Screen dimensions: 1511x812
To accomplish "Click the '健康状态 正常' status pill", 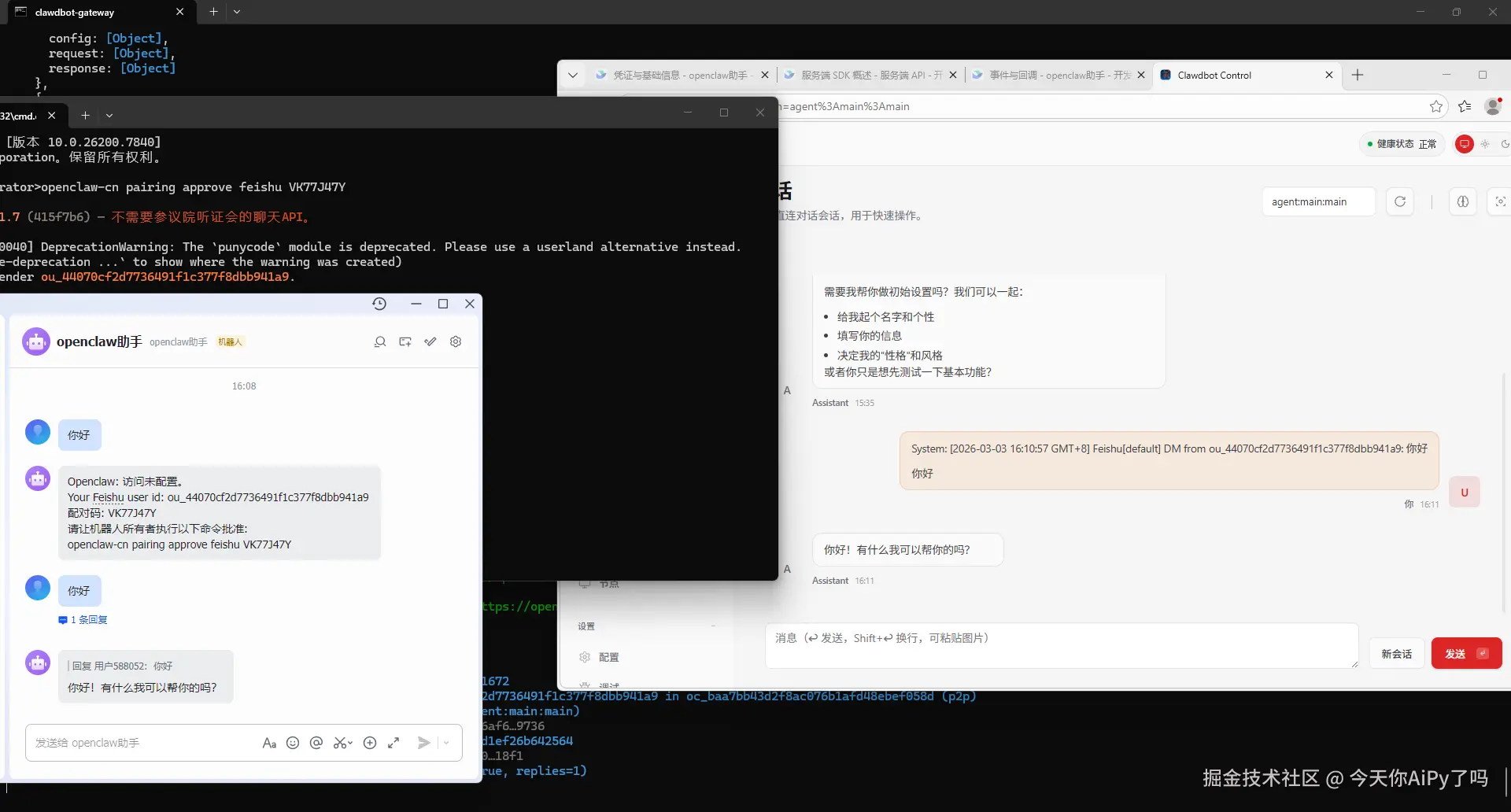I will 1402,144.
